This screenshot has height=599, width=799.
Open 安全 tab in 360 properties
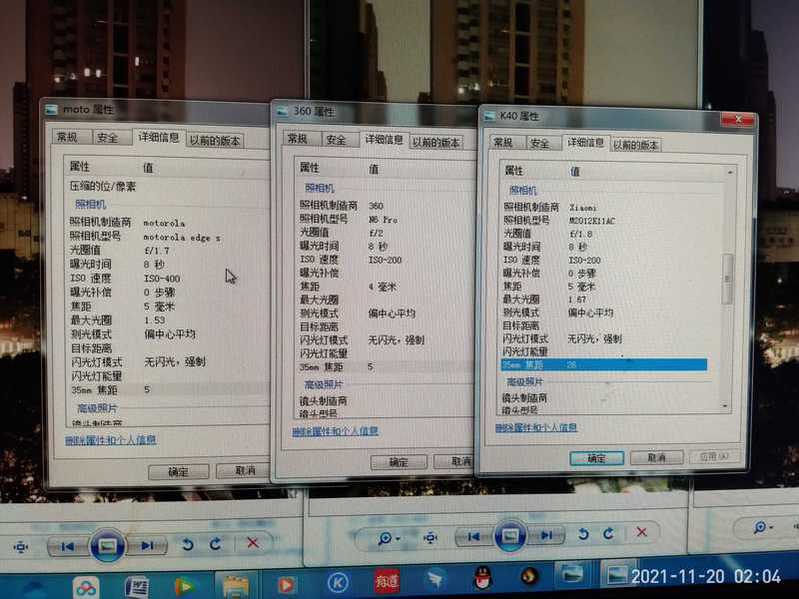[x=336, y=140]
